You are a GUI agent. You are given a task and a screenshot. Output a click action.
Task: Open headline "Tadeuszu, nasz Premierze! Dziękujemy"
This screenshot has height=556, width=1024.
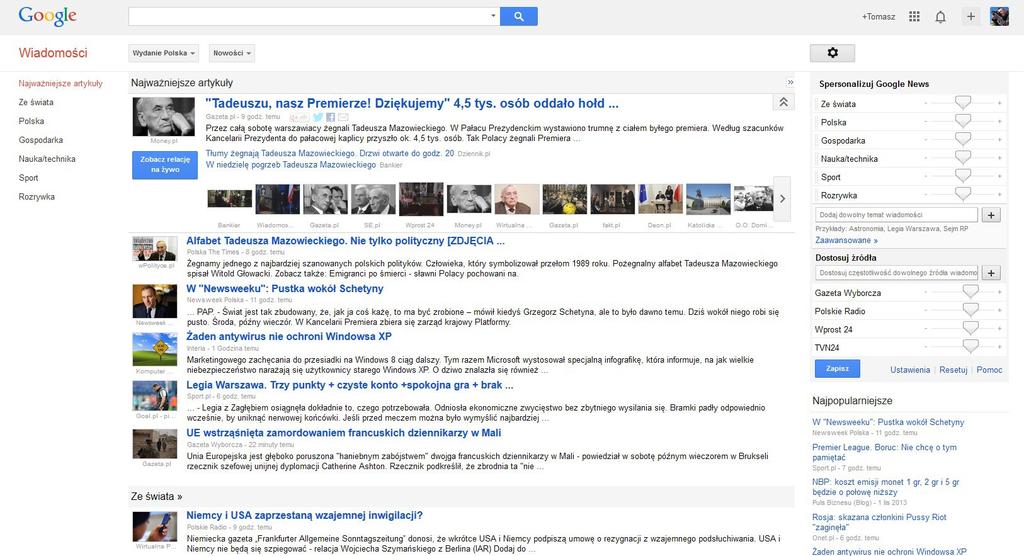click(412, 103)
